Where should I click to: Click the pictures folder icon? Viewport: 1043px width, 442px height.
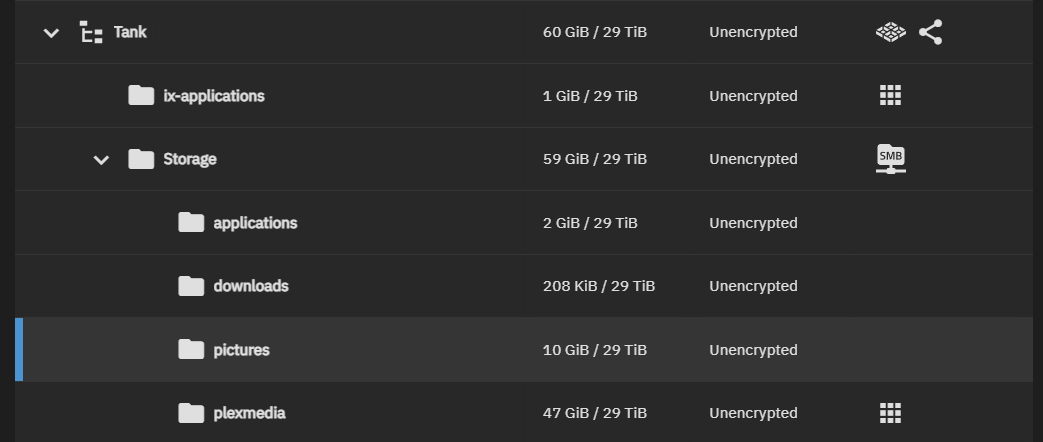(191, 349)
